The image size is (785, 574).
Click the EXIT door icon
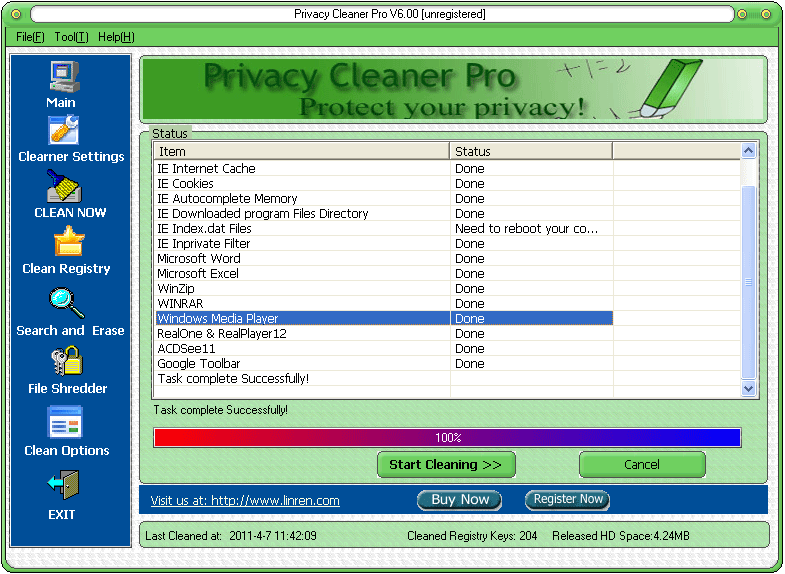pos(61,487)
